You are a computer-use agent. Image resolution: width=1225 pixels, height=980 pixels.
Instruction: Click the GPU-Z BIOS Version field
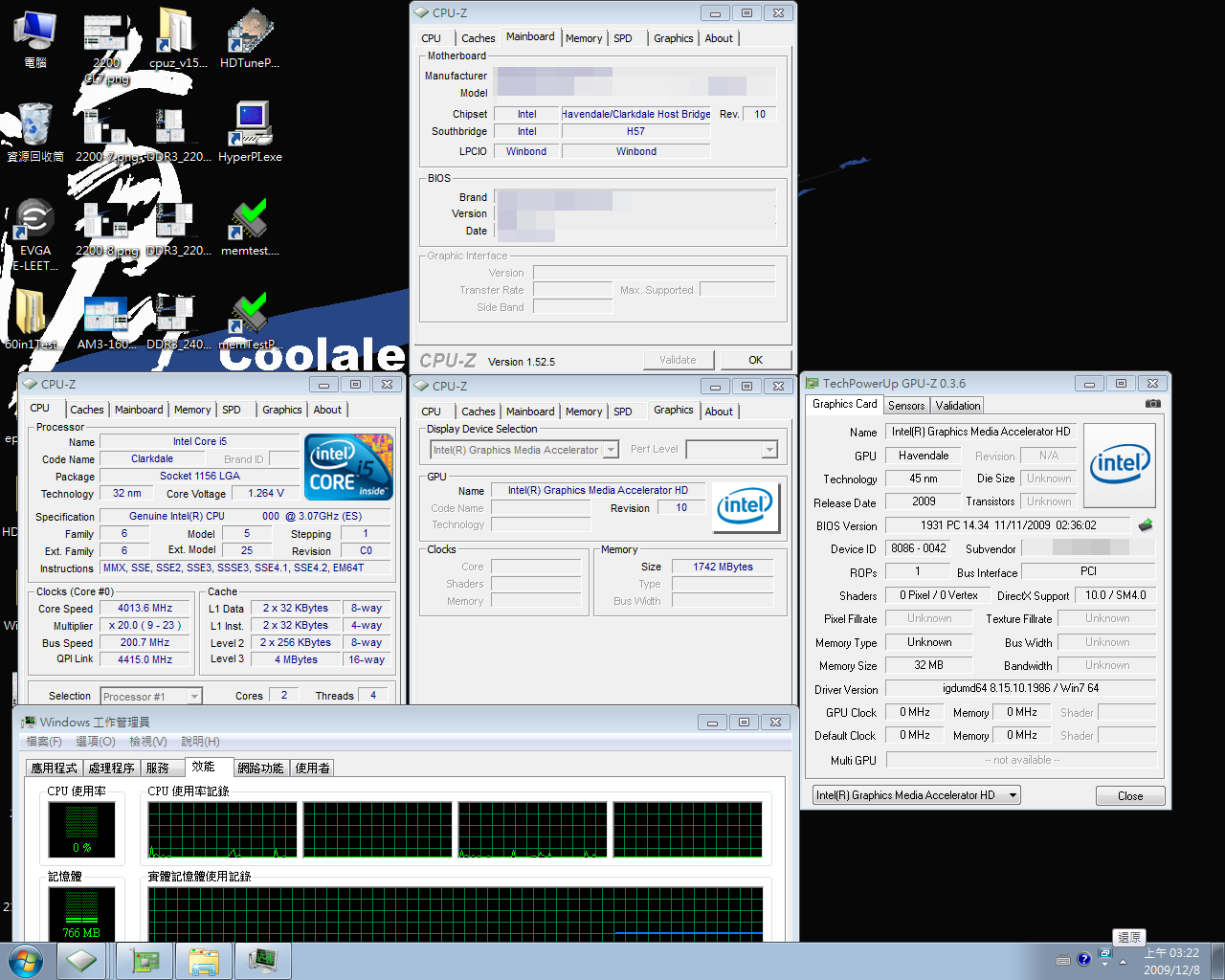(x=1009, y=525)
